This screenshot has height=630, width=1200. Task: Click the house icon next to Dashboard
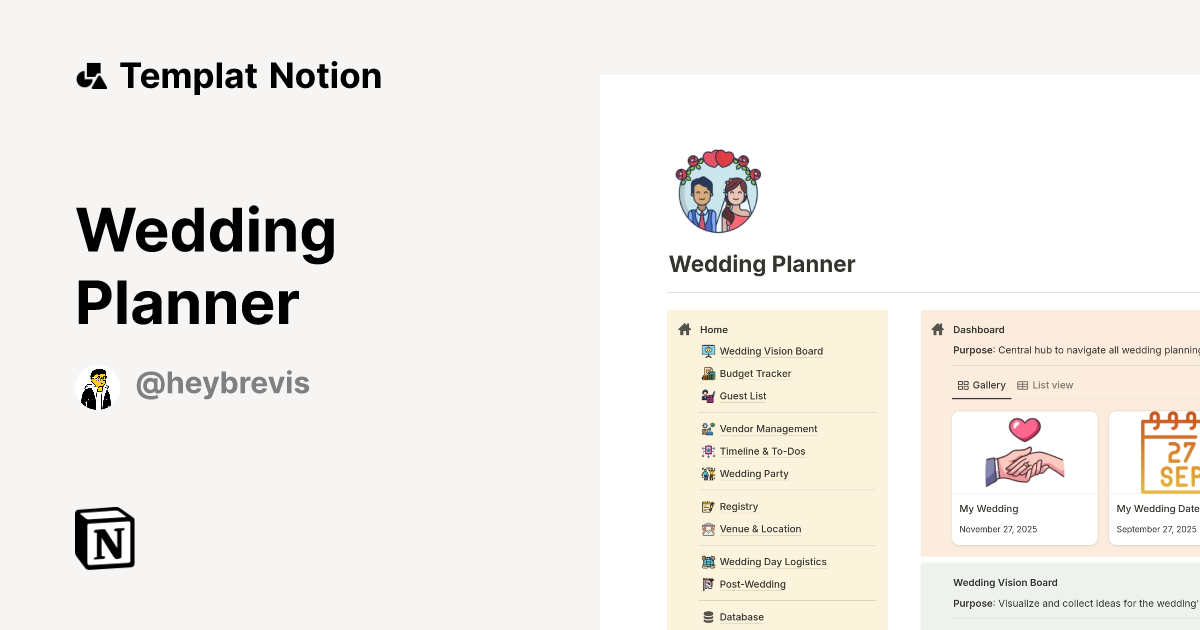pyautogui.click(x=938, y=329)
